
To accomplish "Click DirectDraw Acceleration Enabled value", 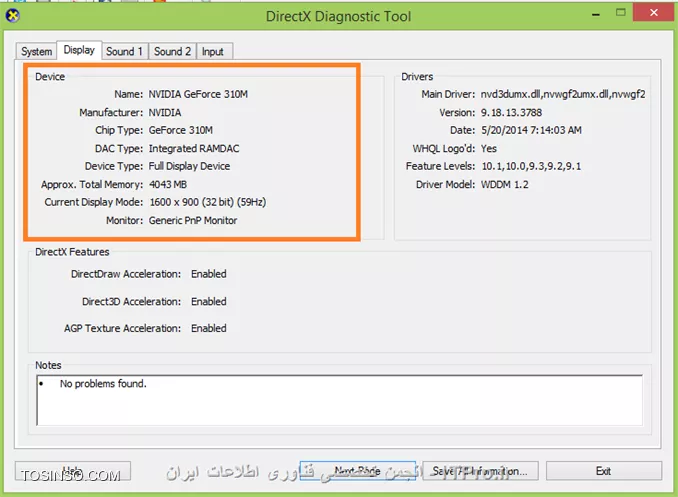I will [209, 274].
